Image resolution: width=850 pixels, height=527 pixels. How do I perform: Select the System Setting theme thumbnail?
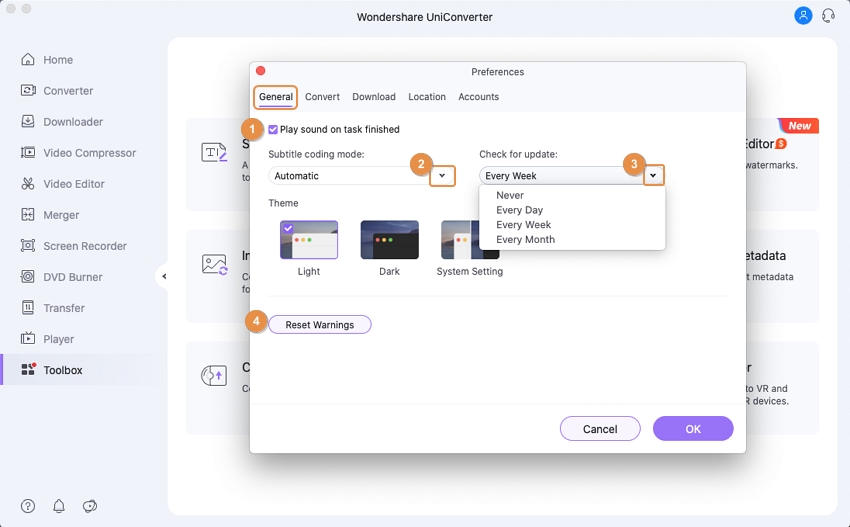click(x=469, y=240)
